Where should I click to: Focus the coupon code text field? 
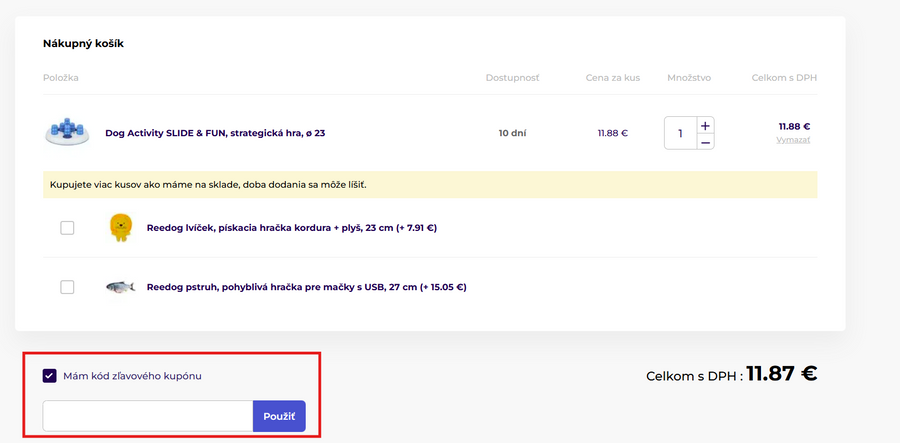[147, 416]
